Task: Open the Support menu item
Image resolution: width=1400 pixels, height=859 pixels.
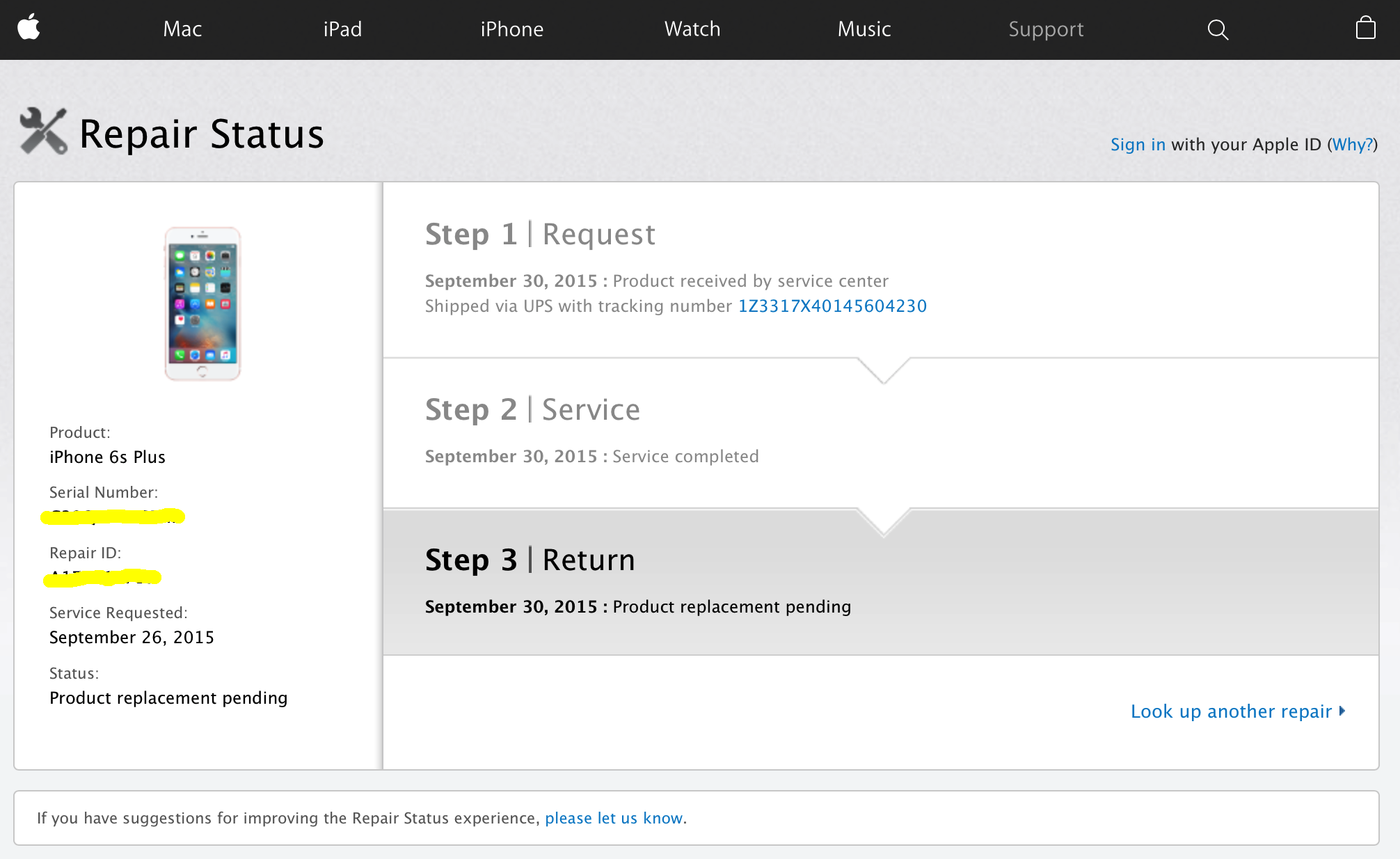Action: 1046,29
